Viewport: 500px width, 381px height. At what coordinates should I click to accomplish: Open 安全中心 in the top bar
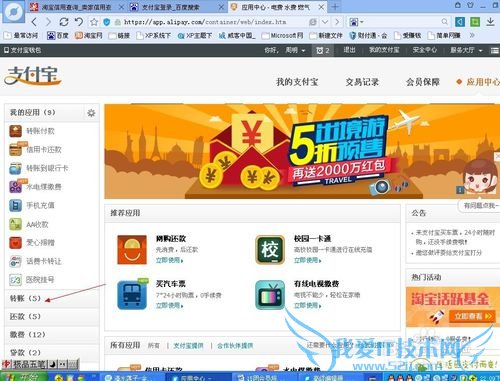[424, 50]
